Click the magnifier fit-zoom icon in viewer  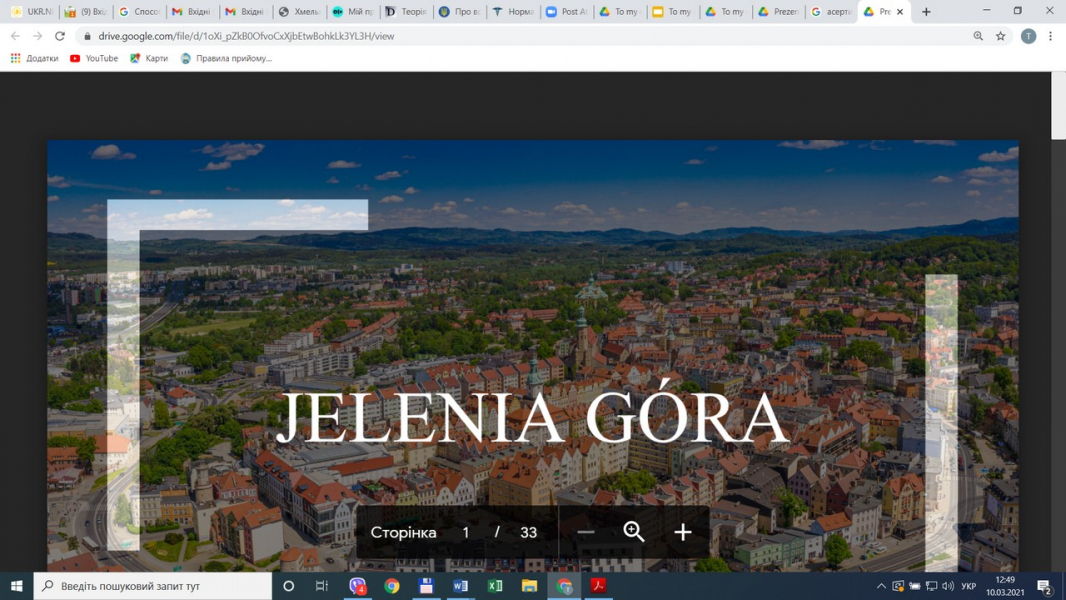[634, 532]
